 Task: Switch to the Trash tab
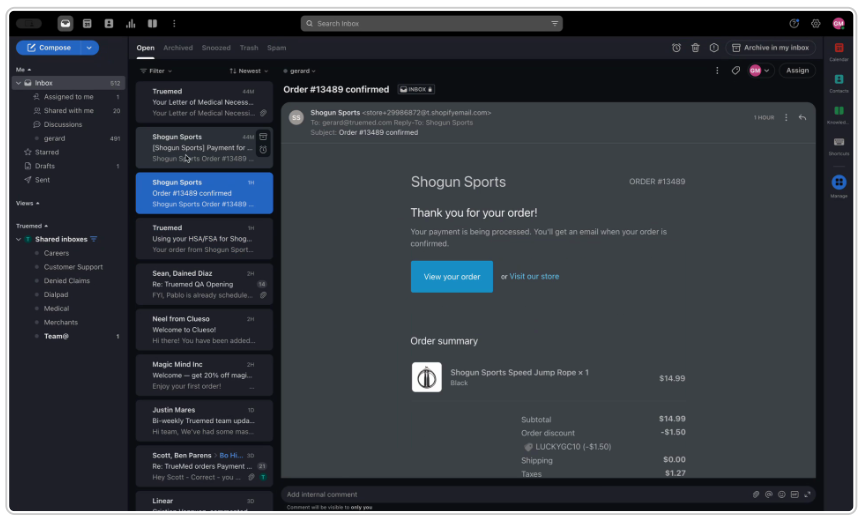249,48
